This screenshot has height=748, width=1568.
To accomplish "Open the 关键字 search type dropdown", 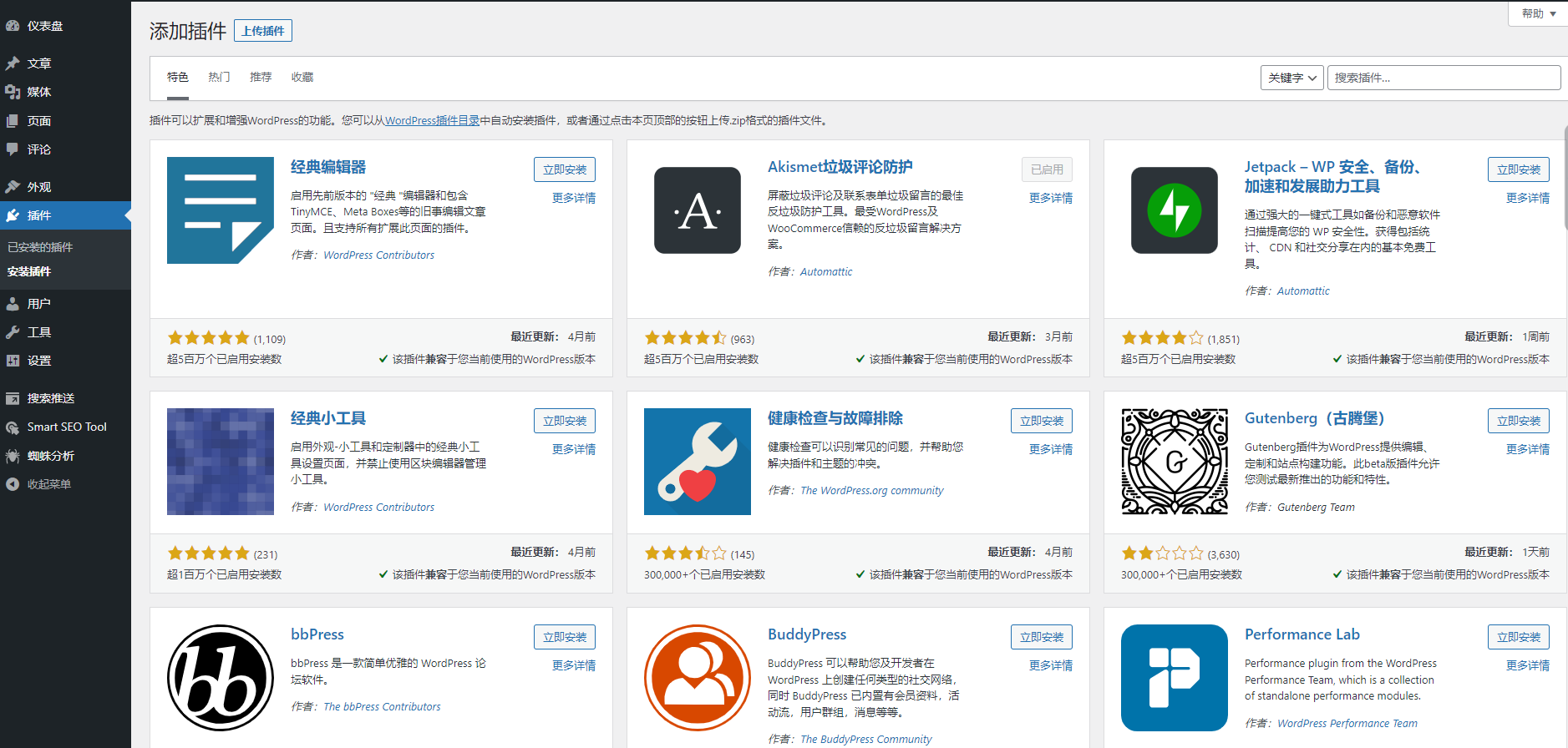I will click(x=1291, y=78).
